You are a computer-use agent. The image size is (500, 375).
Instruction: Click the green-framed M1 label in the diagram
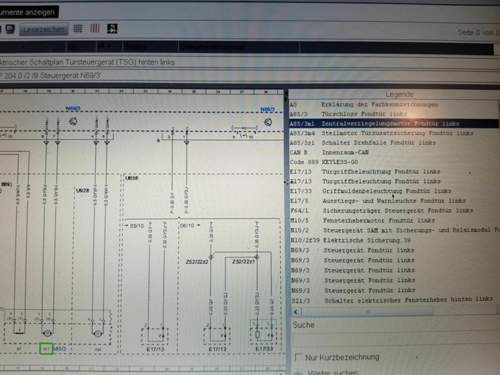click(46, 349)
